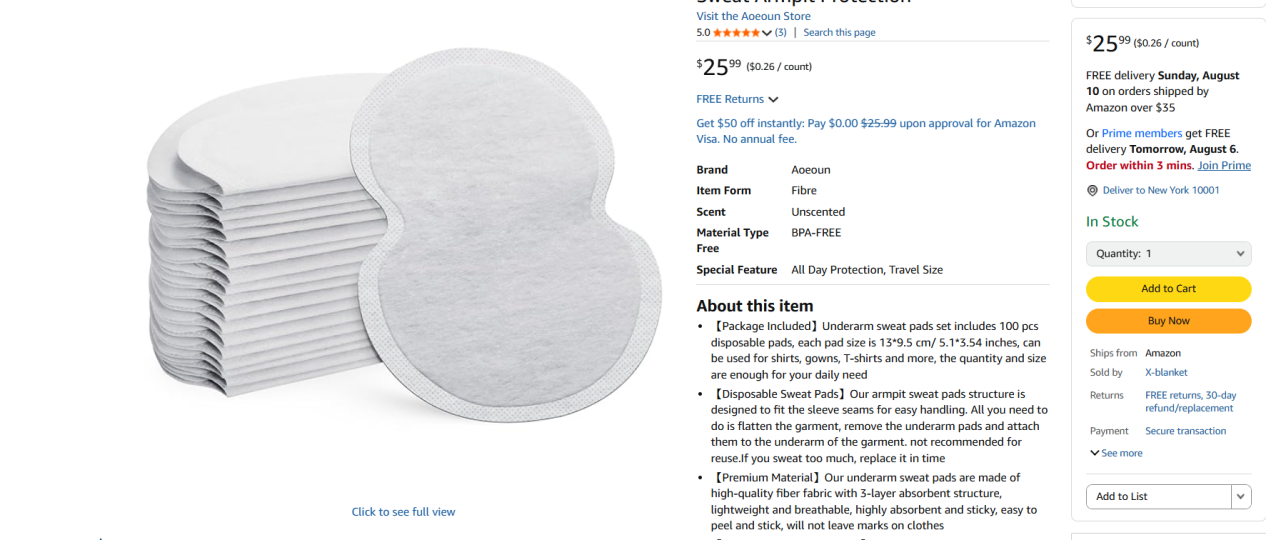Click the location pin icon beside Deliver to New York
This screenshot has height=540, width=1266.
[x=1092, y=190]
